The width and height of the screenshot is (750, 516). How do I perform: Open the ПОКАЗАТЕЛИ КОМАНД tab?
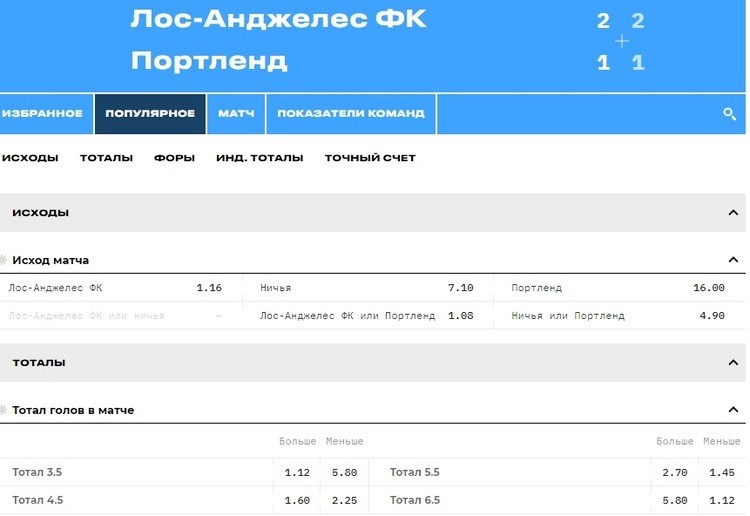(351, 114)
